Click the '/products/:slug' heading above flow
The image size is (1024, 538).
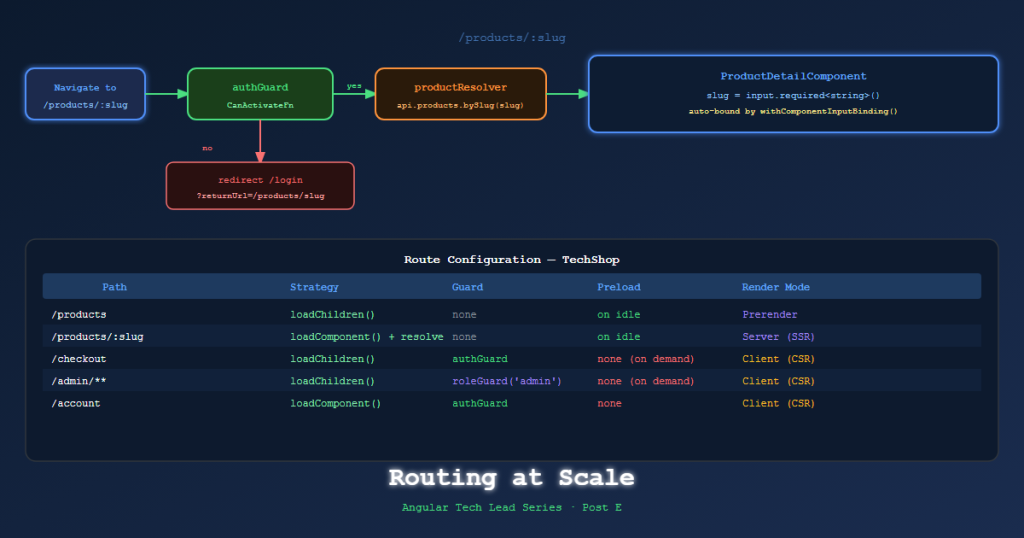coord(512,38)
